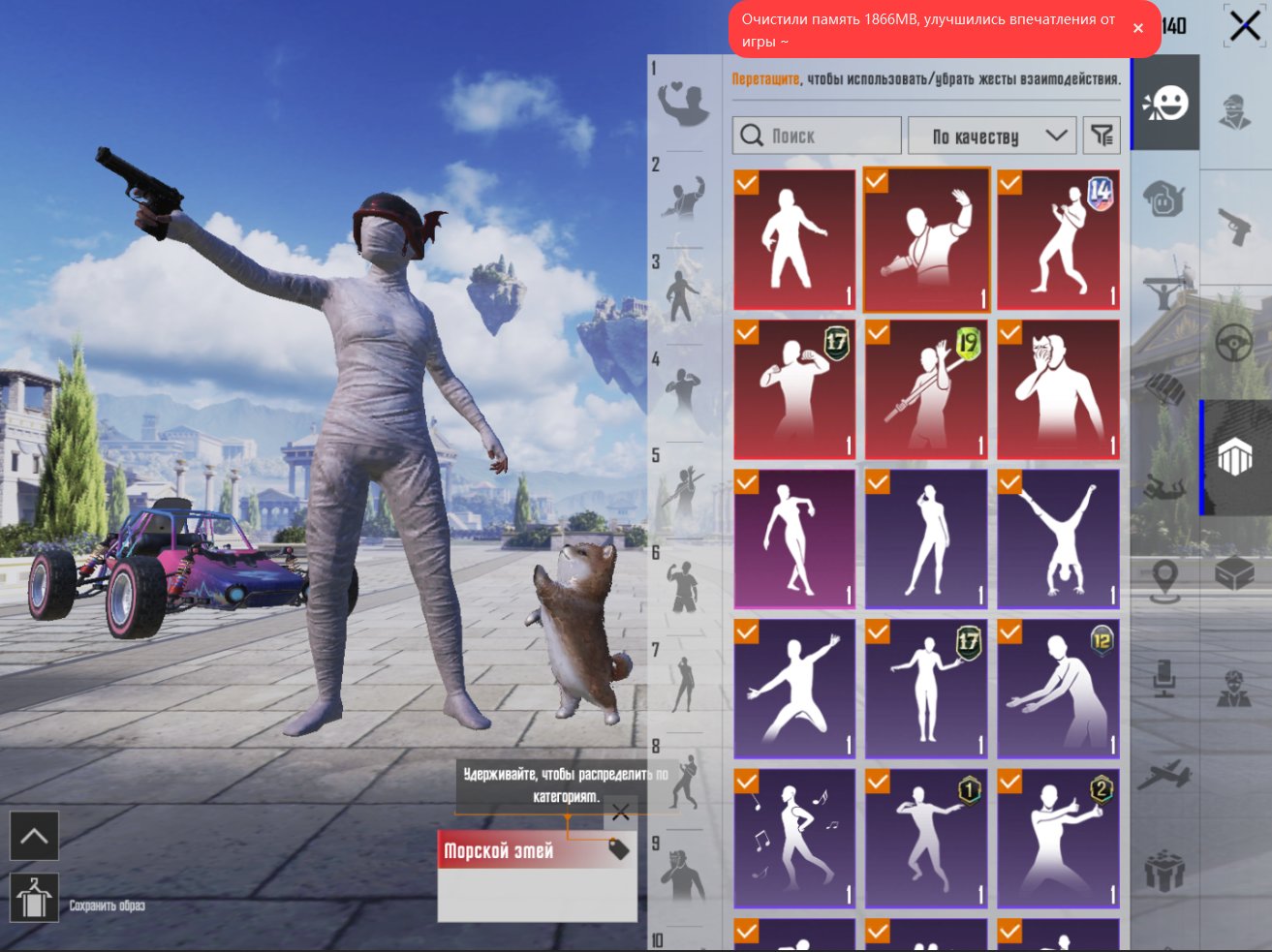The height and width of the screenshot is (952, 1272).
Task: Expand panel with the up chevron button
Action: point(34,836)
